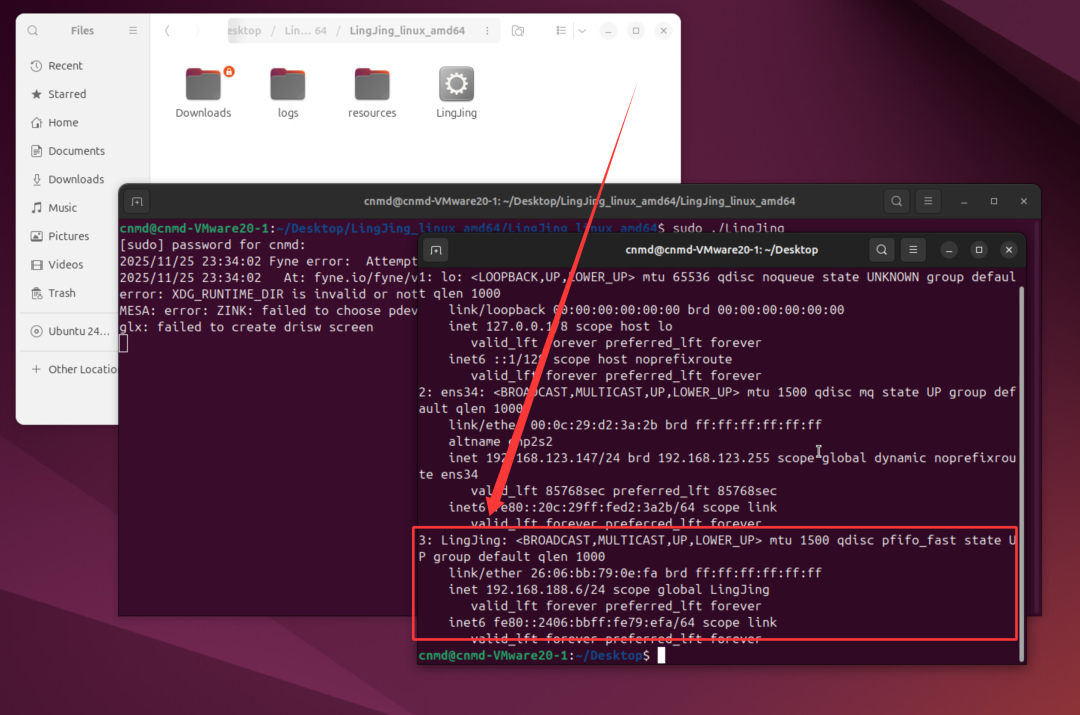Image resolution: width=1080 pixels, height=715 pixels.
Task: Go back in the Files window
Action: pyautogui.click(x=167, y=31)
